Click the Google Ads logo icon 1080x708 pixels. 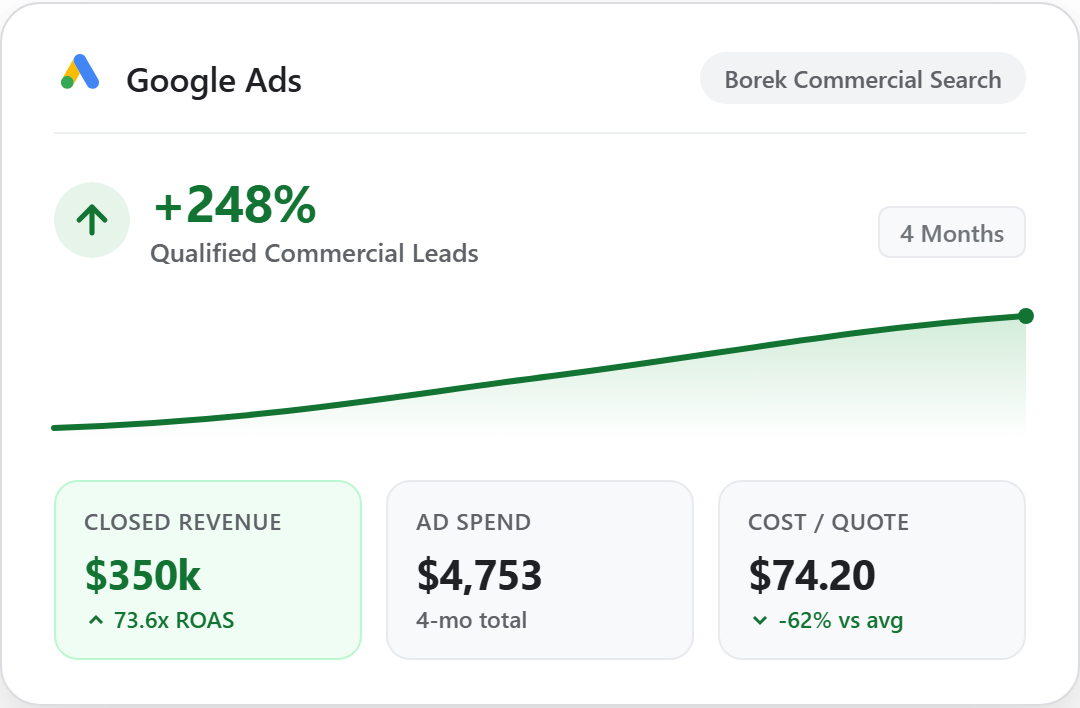point(81,72)
